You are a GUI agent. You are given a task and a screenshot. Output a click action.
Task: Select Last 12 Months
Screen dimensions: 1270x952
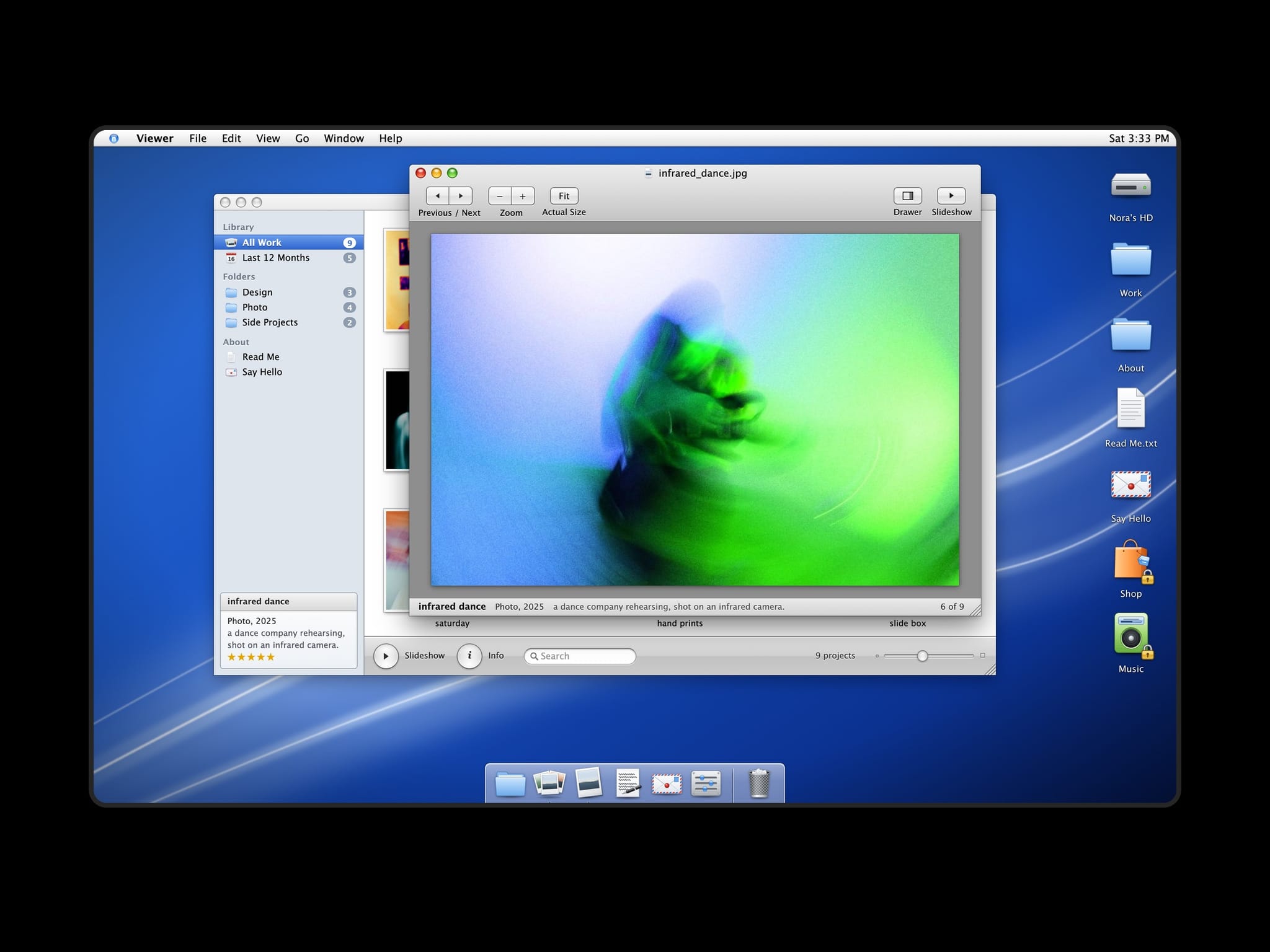tap(289, 258)
